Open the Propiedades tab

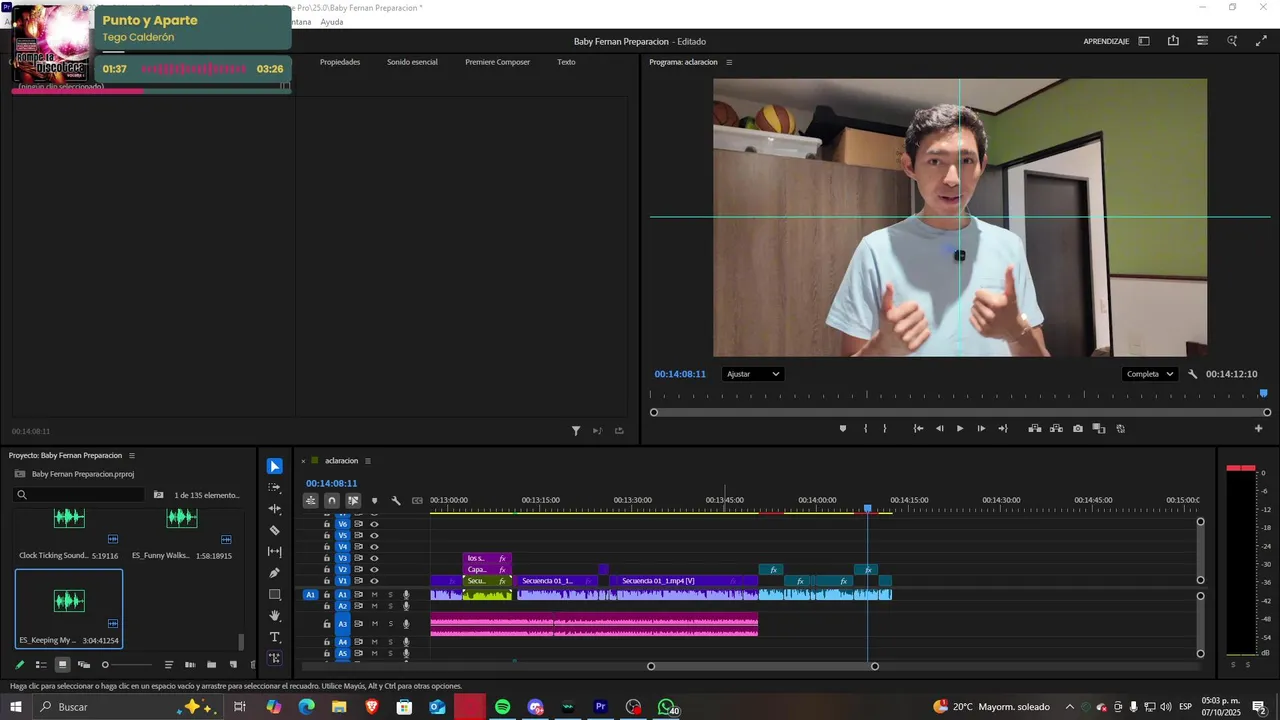click(340, 62)
